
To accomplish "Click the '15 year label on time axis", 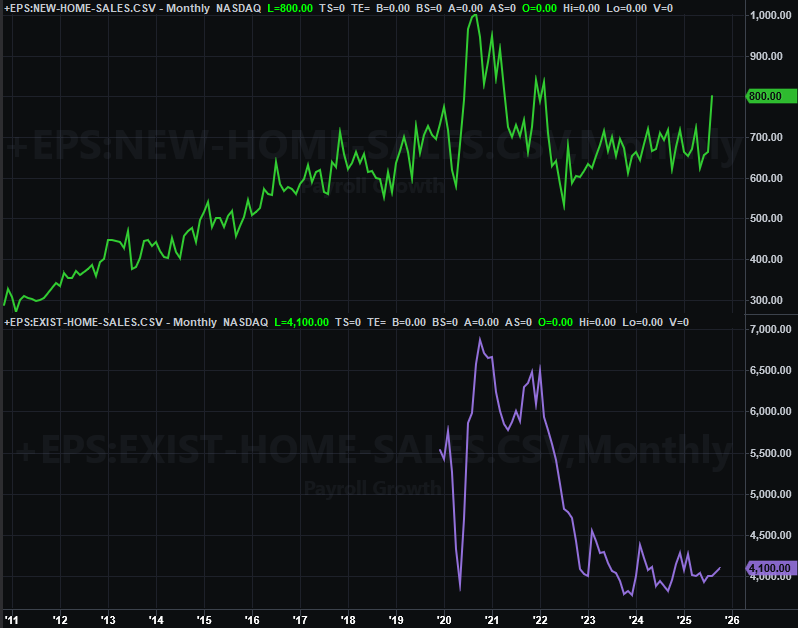I will (x=203, y=617).
